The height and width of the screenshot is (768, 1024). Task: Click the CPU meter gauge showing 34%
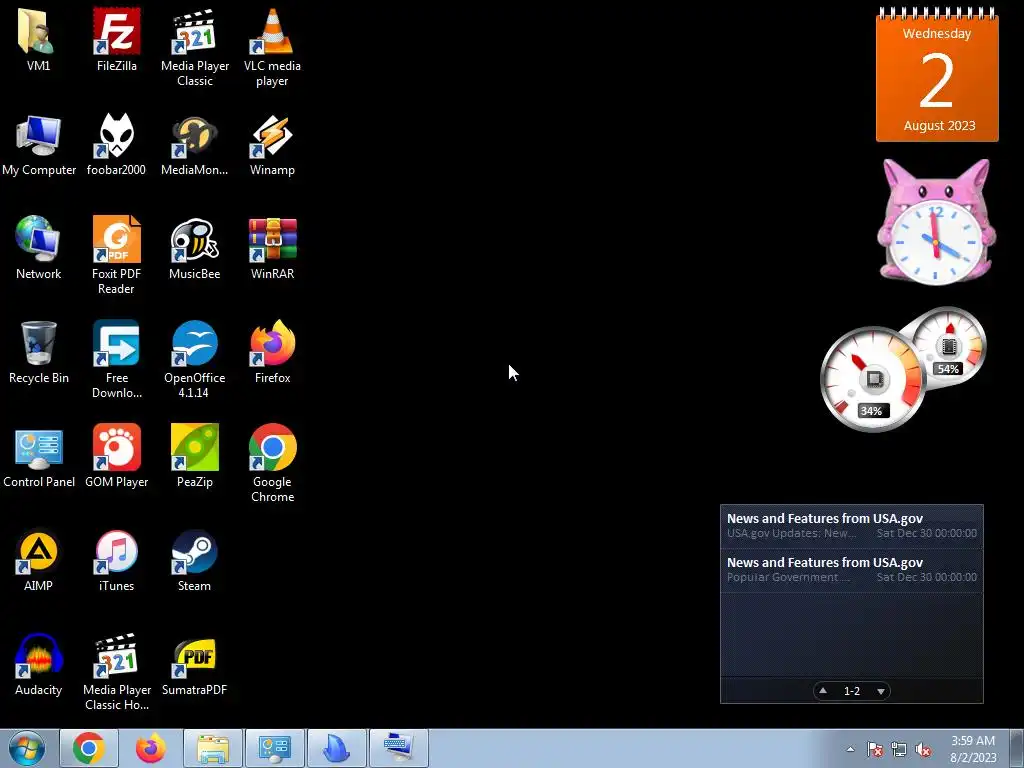(873, 379)
